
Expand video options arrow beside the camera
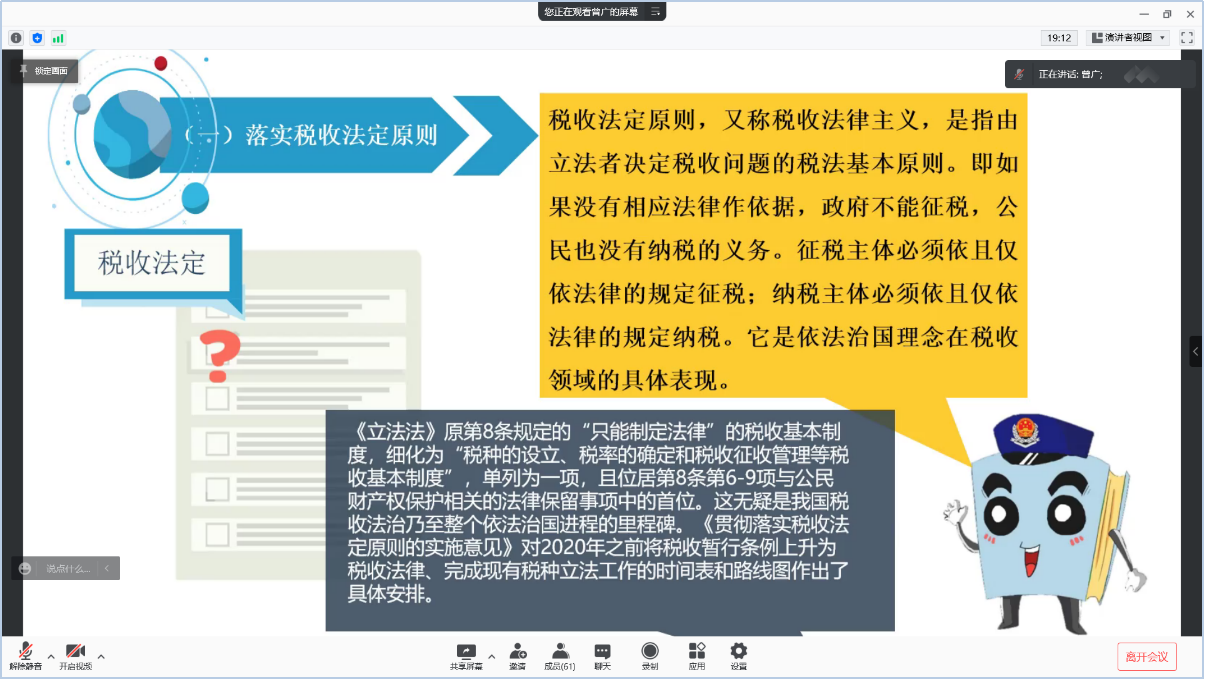(x=101, y=657)
